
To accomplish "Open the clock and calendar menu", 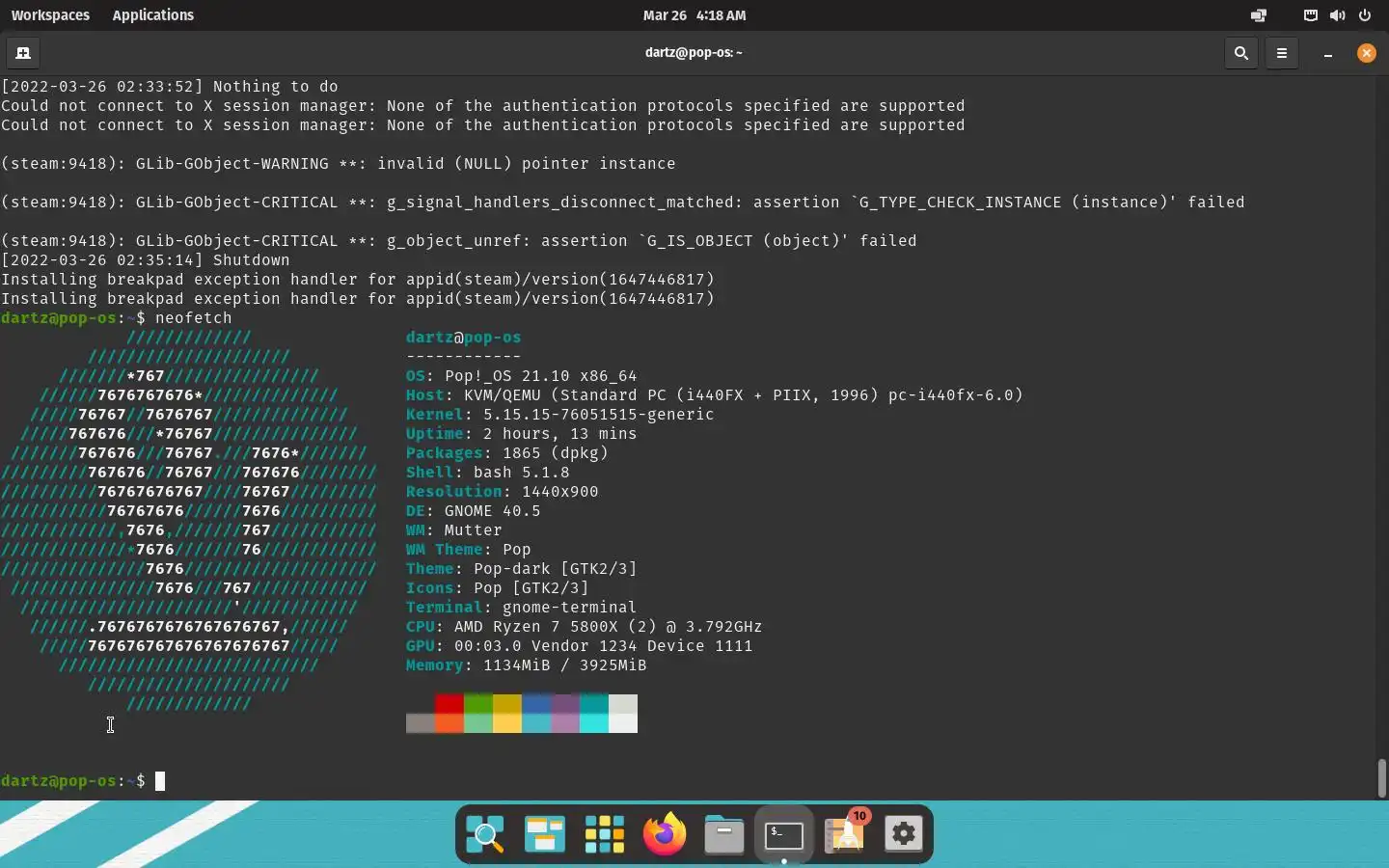I will 694,15.
